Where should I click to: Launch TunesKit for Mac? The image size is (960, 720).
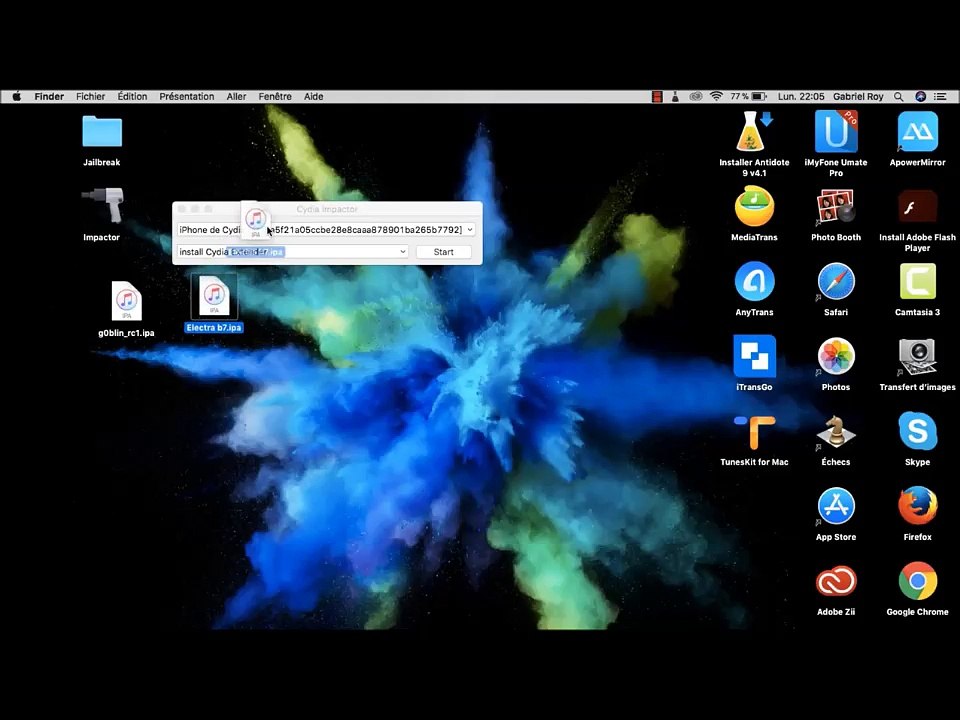(754, 432)
